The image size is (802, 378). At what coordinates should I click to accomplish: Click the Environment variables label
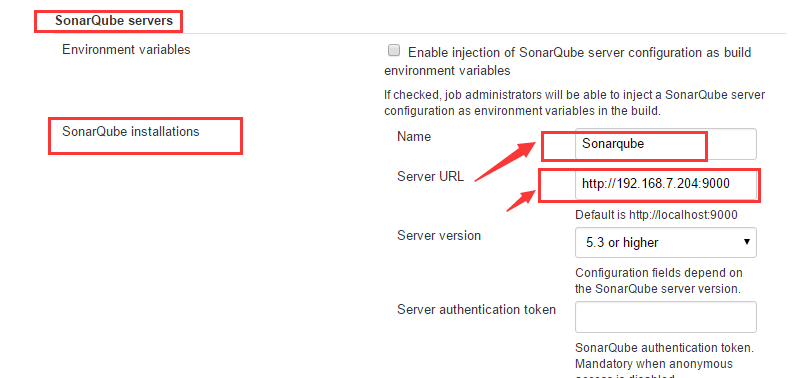[x=126, y=50]
